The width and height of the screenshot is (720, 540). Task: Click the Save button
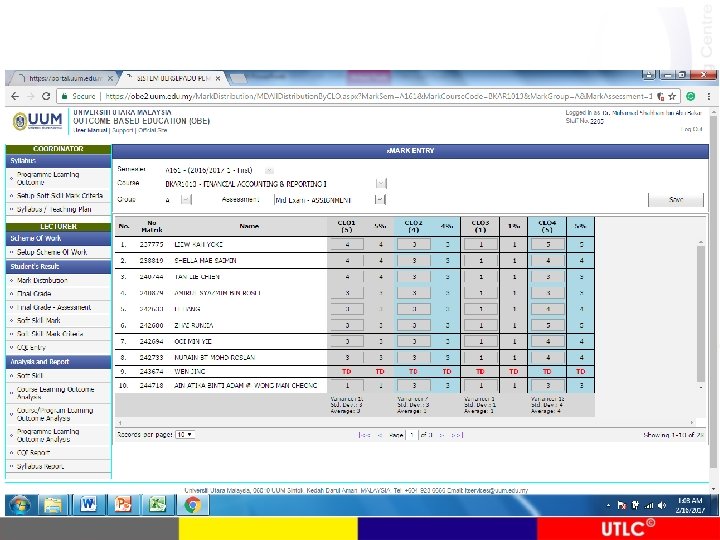(676, 200)
